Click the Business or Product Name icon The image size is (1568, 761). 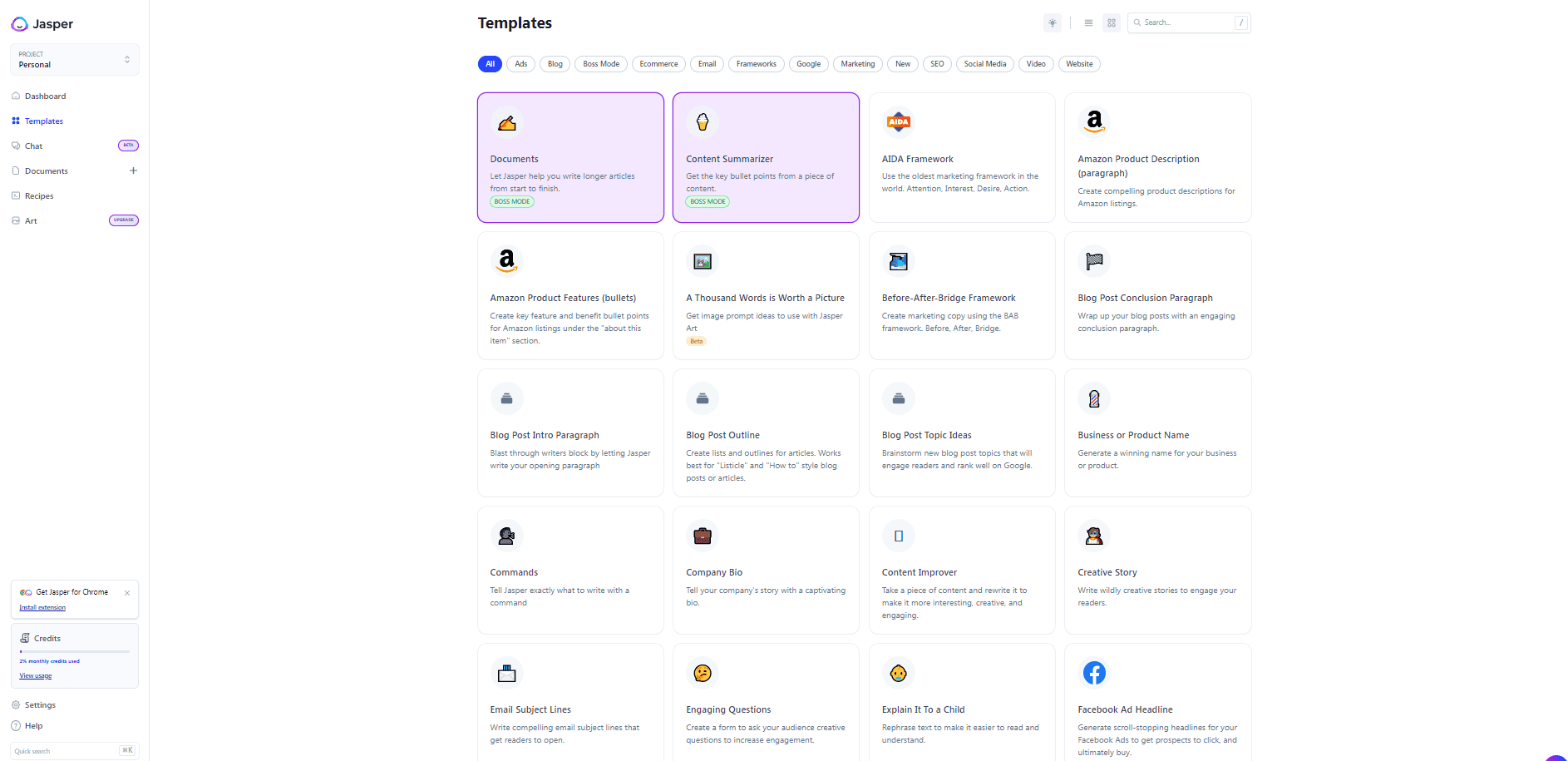tap(1094, 398)
